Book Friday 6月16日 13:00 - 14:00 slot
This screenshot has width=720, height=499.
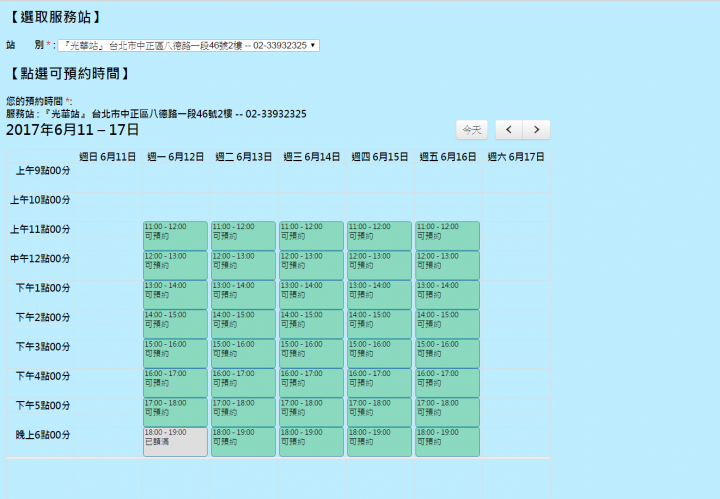pyautogui.click(x=447, y=295)
